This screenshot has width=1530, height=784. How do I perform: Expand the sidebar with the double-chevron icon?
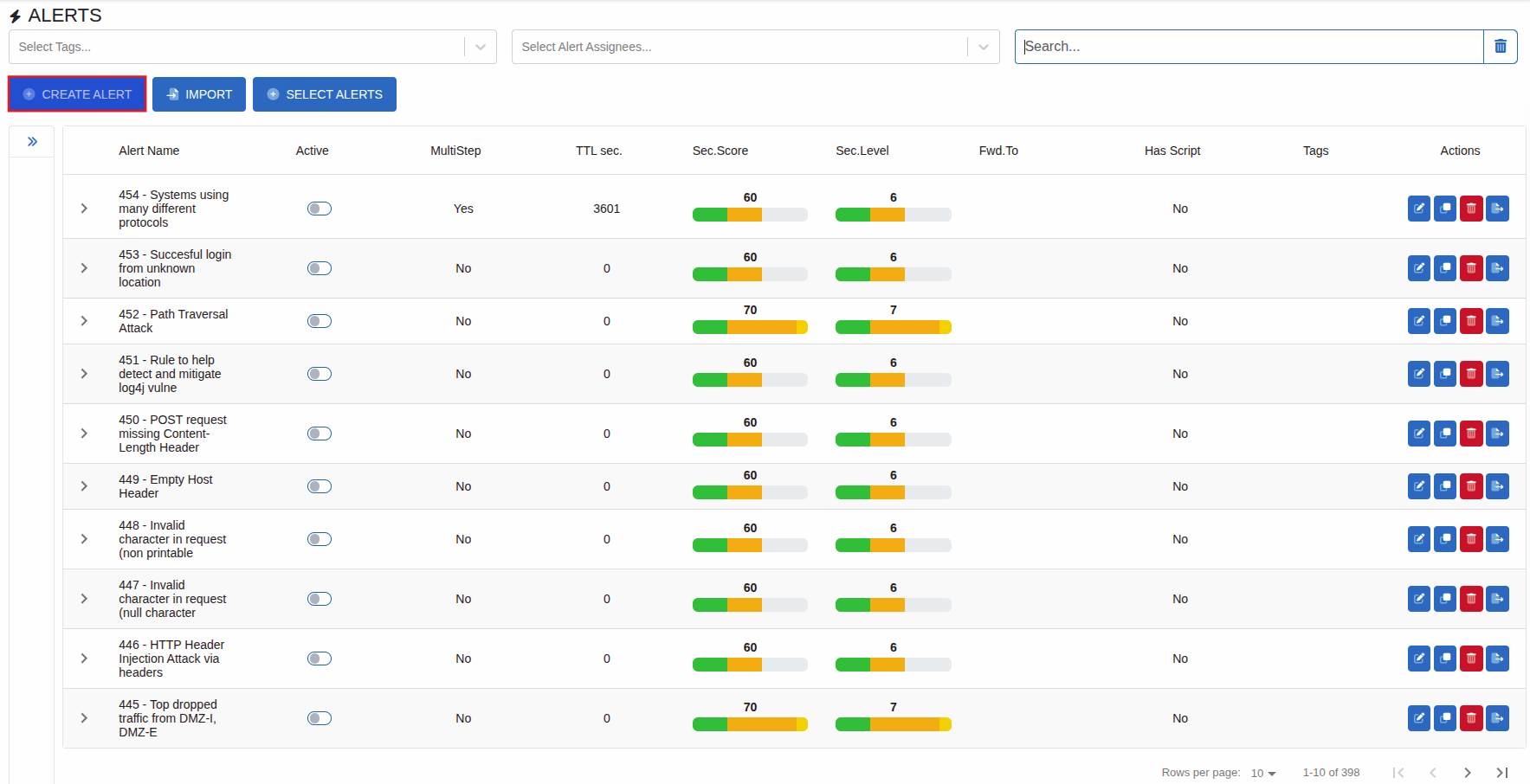click(x=32, y=142)
